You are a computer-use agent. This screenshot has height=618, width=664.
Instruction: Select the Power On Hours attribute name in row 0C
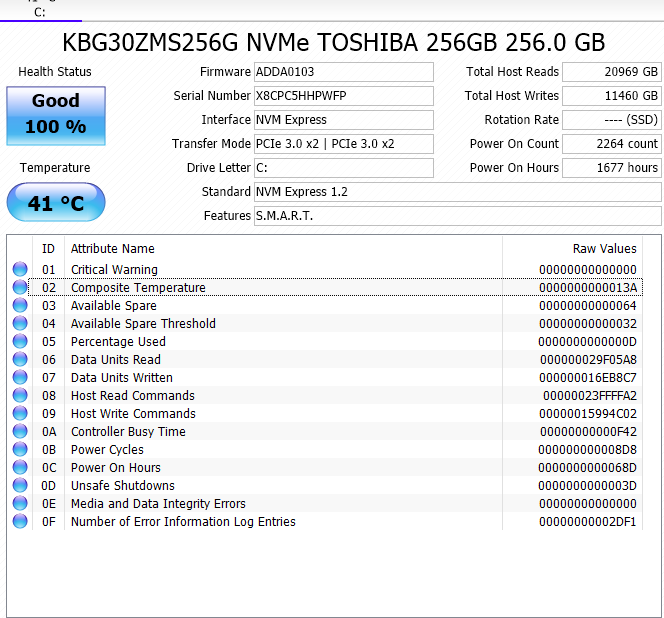coord(116,468)
